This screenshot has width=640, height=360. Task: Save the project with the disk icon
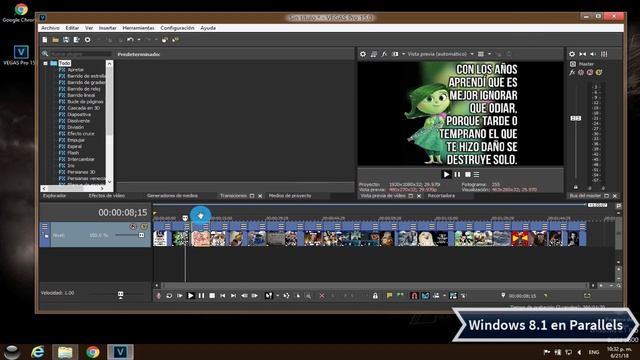tap(66, 40)
